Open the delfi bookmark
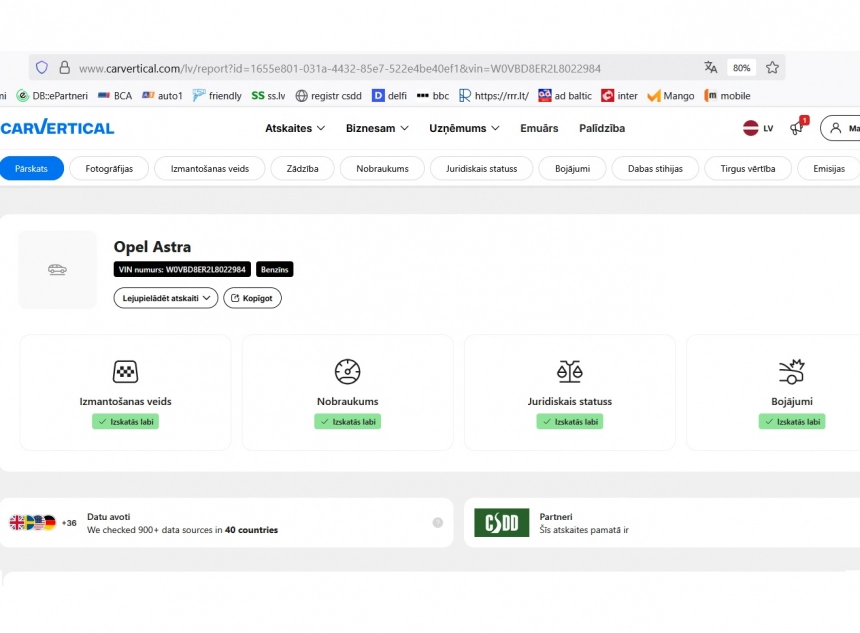 pos(389,96)
